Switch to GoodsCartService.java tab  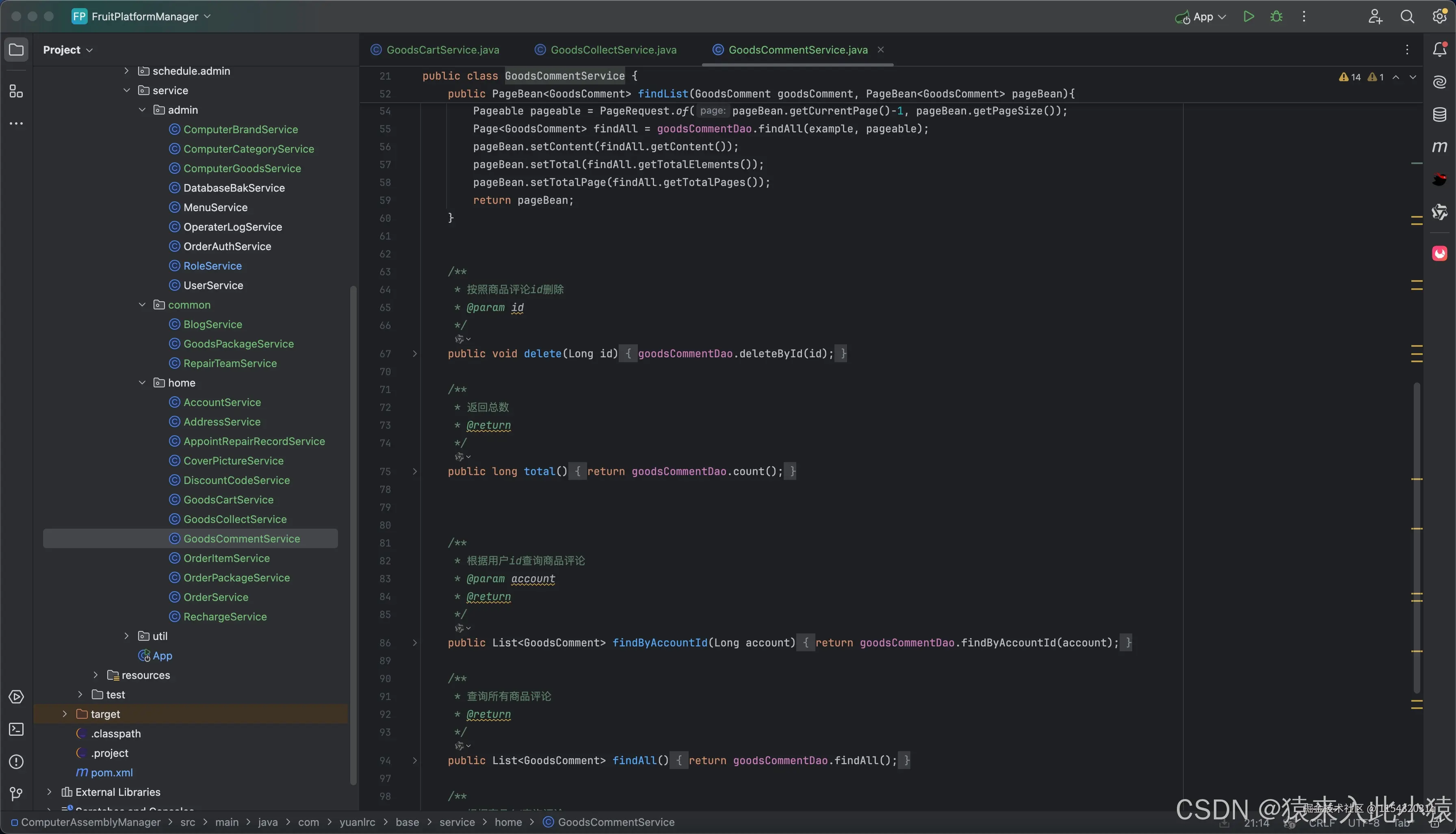(x=442, y=50)
